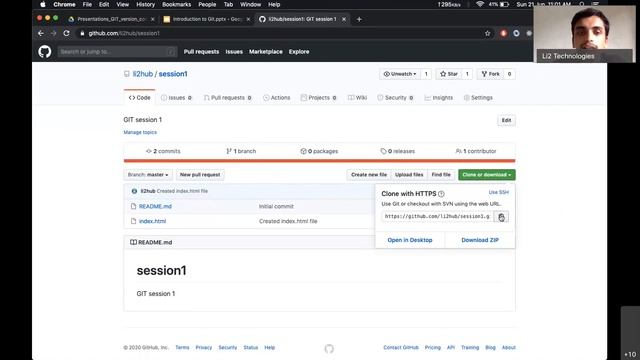View 0 releases link
Screen dimensions: 640x360
pyautogui.click(x=398, y=151)
